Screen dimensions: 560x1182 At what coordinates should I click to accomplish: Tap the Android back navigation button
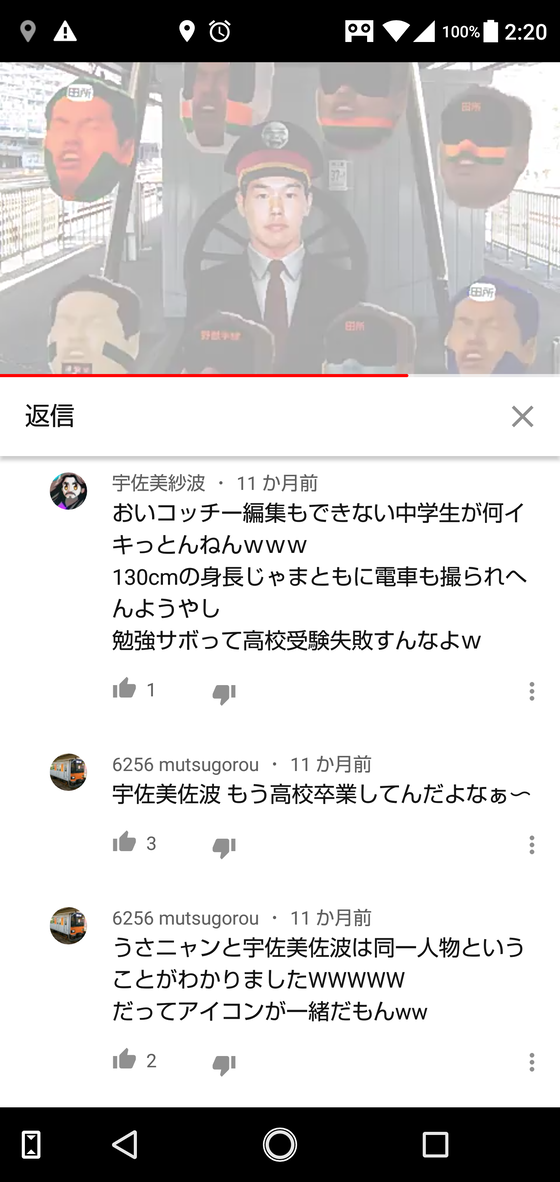[124, 1144]
